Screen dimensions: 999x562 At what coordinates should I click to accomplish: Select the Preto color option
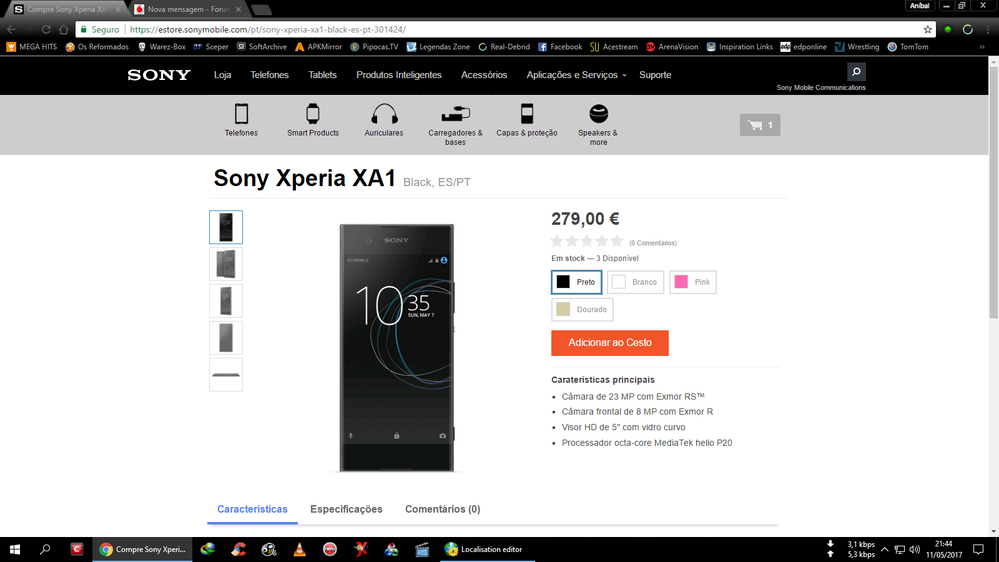coord(577,282)
